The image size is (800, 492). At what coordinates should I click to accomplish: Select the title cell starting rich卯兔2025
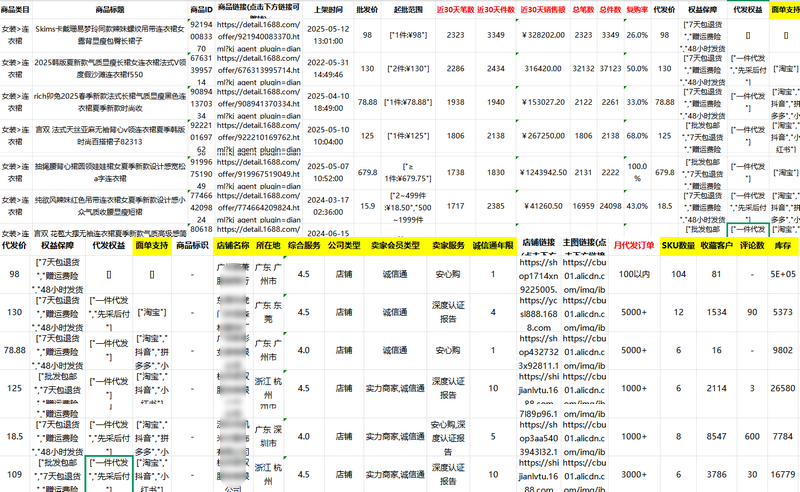pyautogui.click(x=110, y=103)
